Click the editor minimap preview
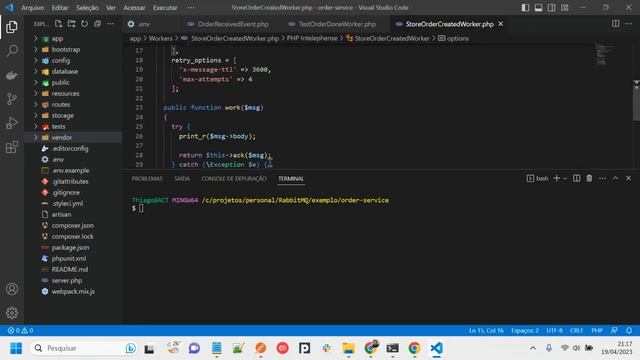640x360 pixels. coord(604,54)
